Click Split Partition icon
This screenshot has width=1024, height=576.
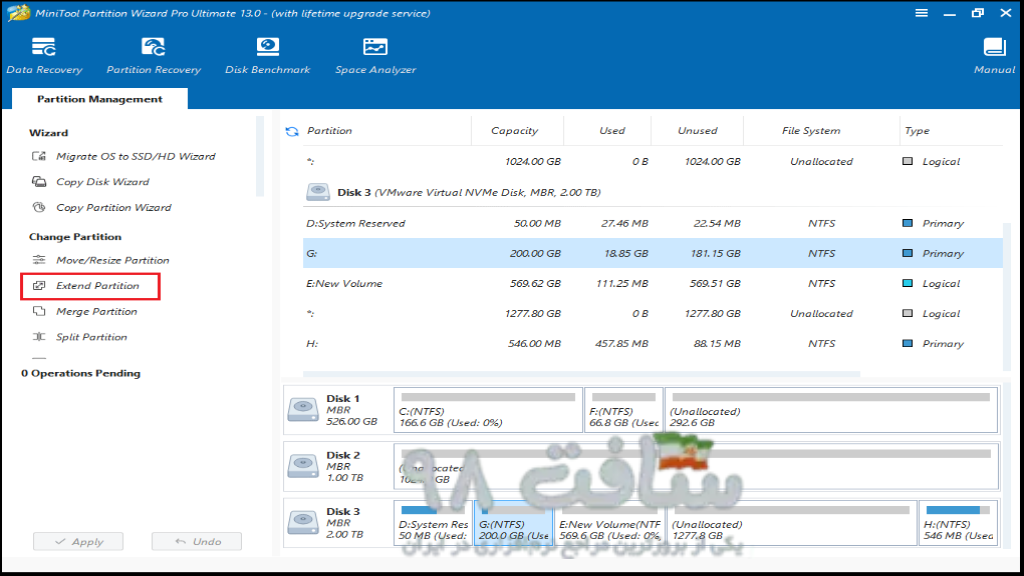click(39, 336)
